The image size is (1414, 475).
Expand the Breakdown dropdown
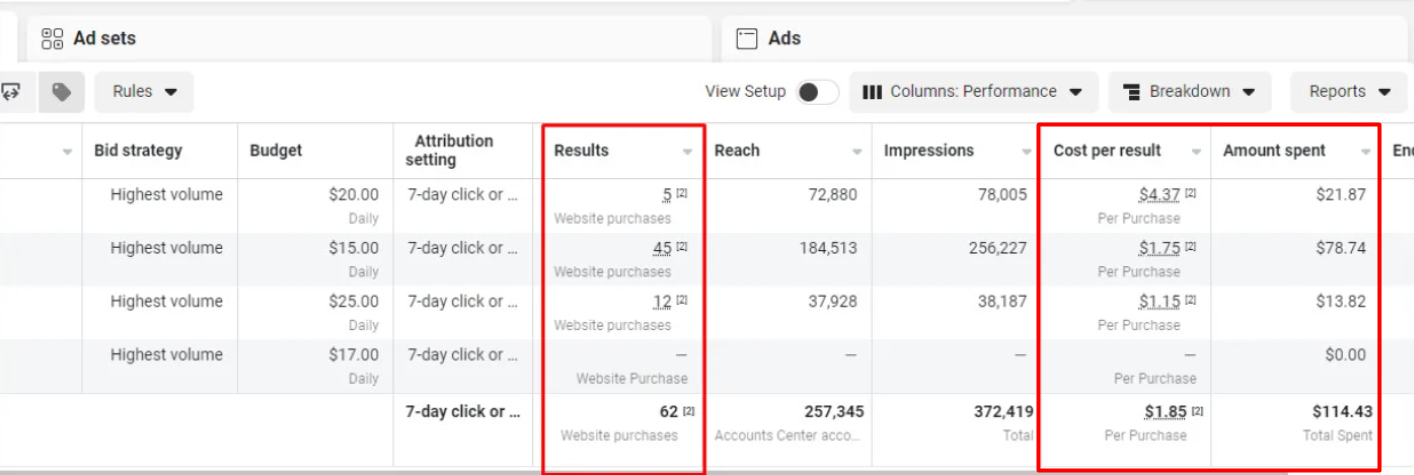pos(1189,92)
